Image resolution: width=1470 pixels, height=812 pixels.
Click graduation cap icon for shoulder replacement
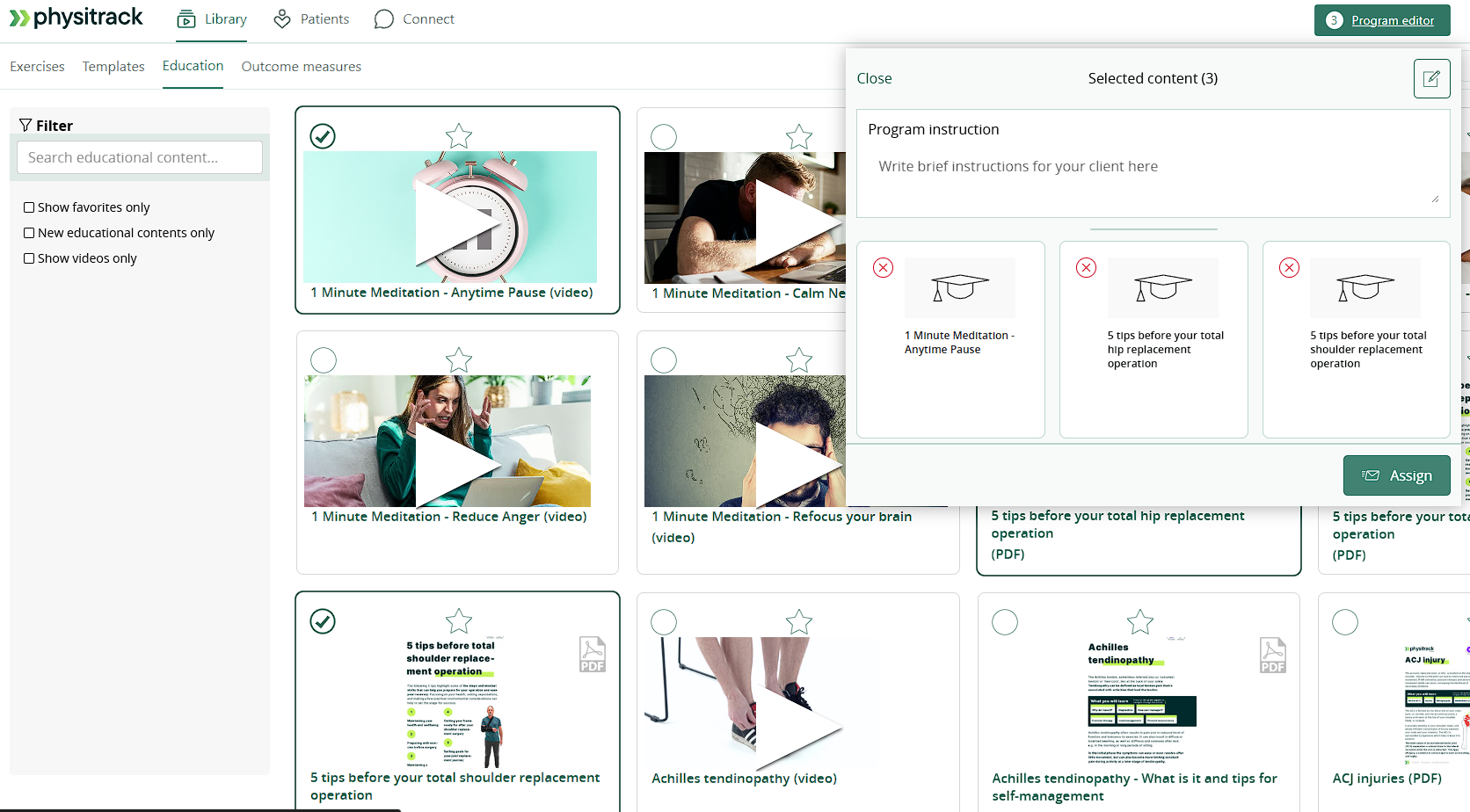pyautogui.click(x=1365, y=287)
